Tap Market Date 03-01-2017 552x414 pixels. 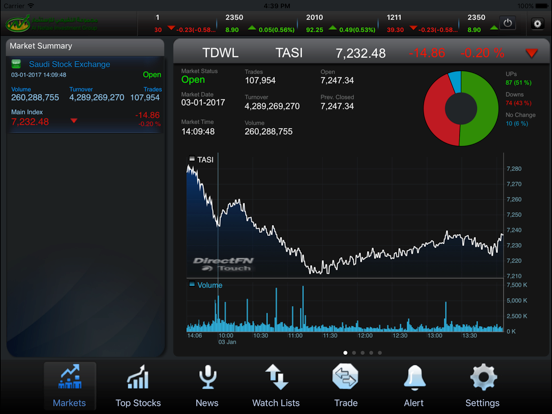203,102
